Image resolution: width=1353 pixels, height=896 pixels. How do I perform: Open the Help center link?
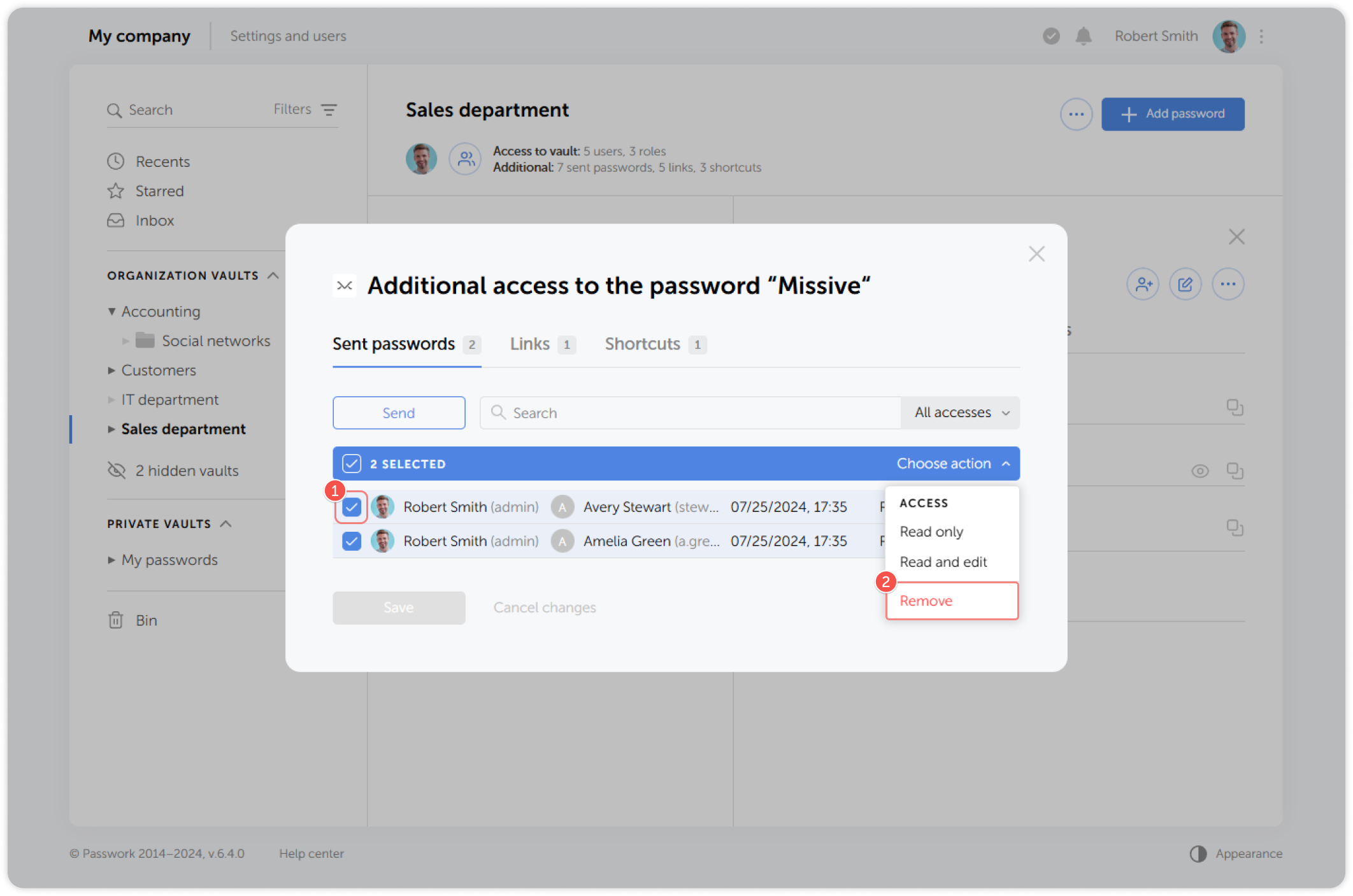click(x=311, y=853)
